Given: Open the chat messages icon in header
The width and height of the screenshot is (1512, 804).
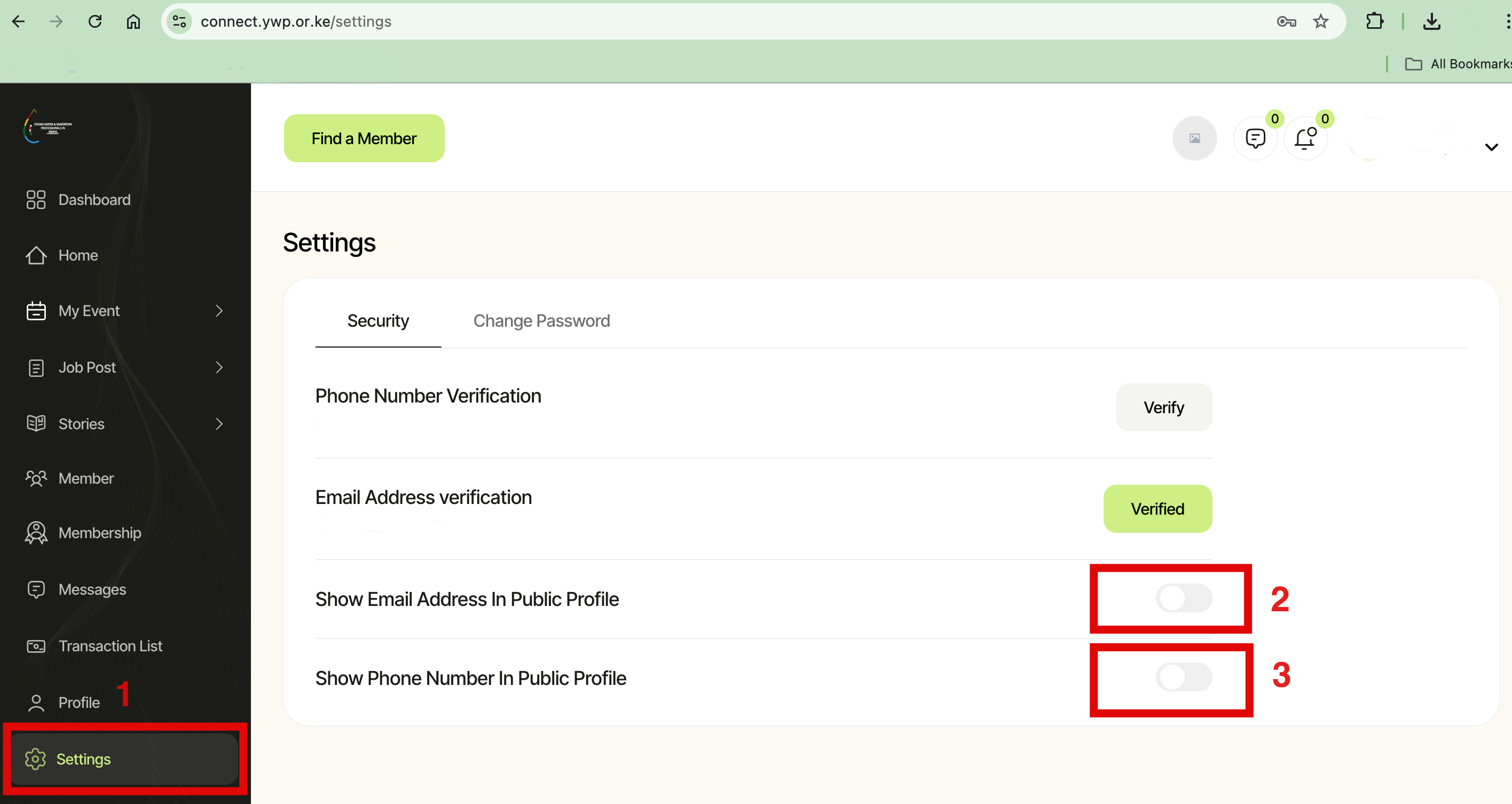Looking at the screenshot, I should (x=1256, y=138).
